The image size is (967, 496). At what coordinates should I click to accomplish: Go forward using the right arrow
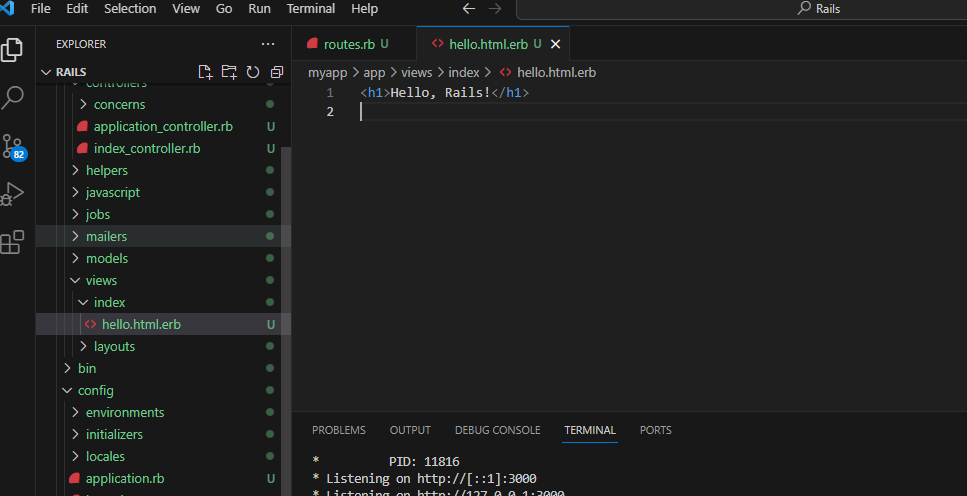click(x=495, y=9)
